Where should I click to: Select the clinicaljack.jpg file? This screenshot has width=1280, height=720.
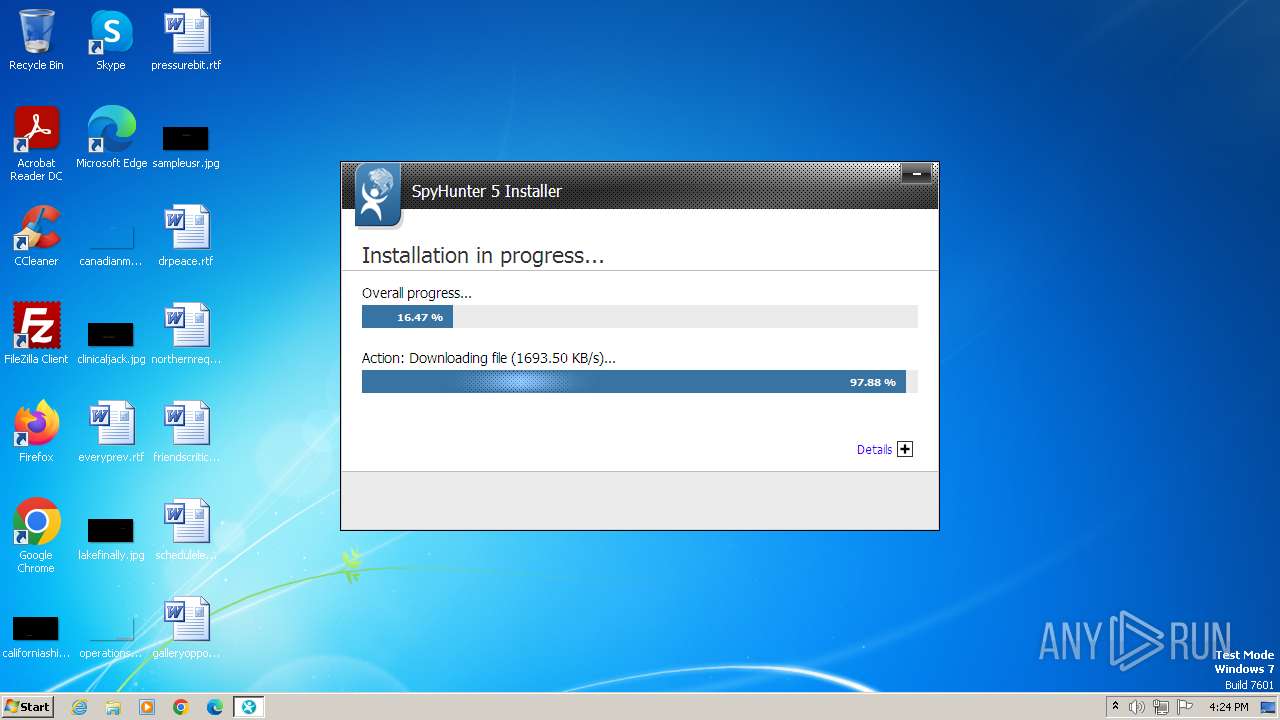[111, 342]
